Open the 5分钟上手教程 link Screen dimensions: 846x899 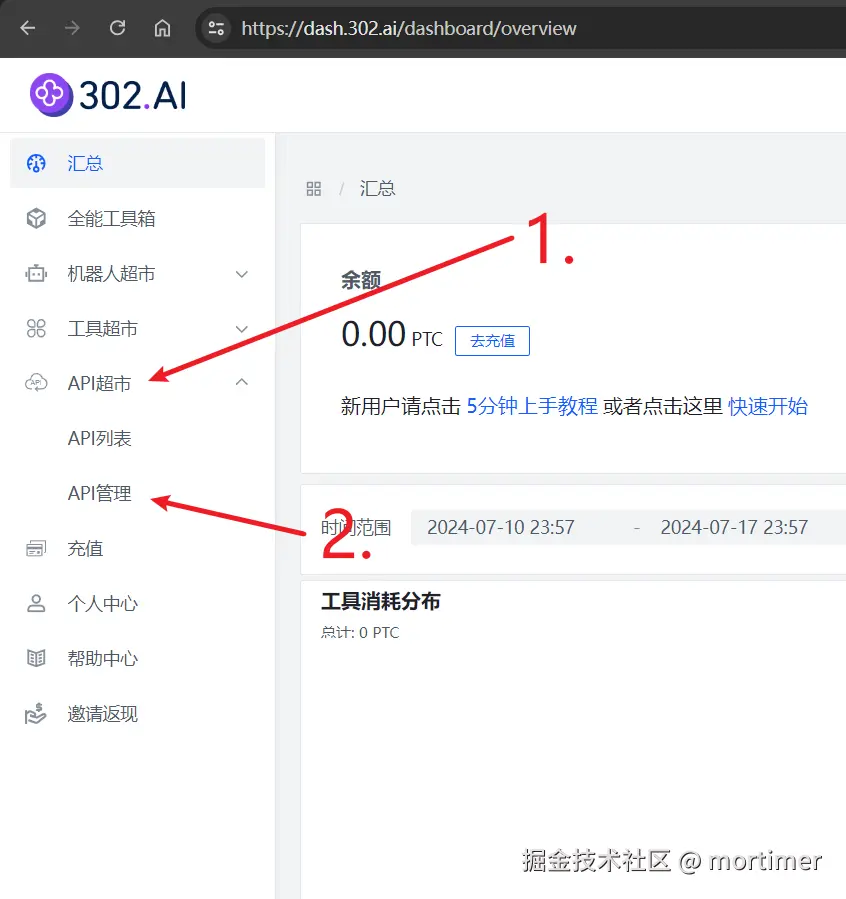point(532,406)
